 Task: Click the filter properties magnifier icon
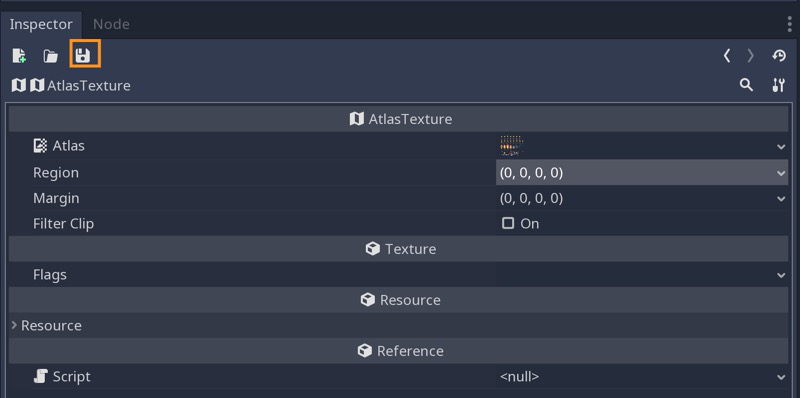click(x=746, y=85)
